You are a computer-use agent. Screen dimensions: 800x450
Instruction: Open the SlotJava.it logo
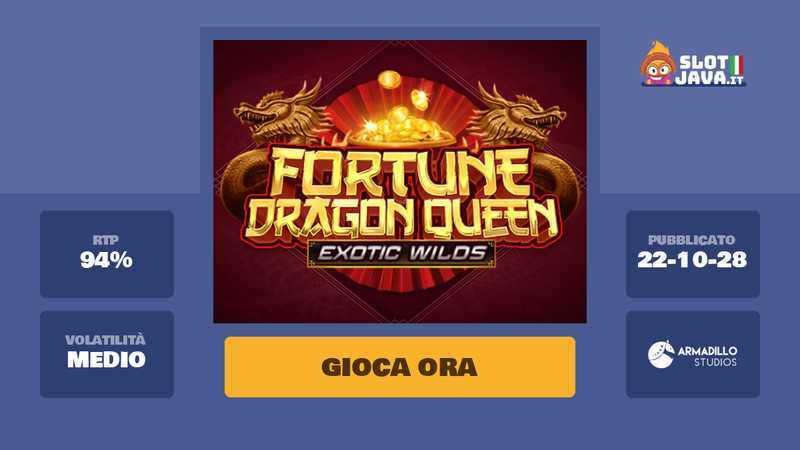[693, 64]
